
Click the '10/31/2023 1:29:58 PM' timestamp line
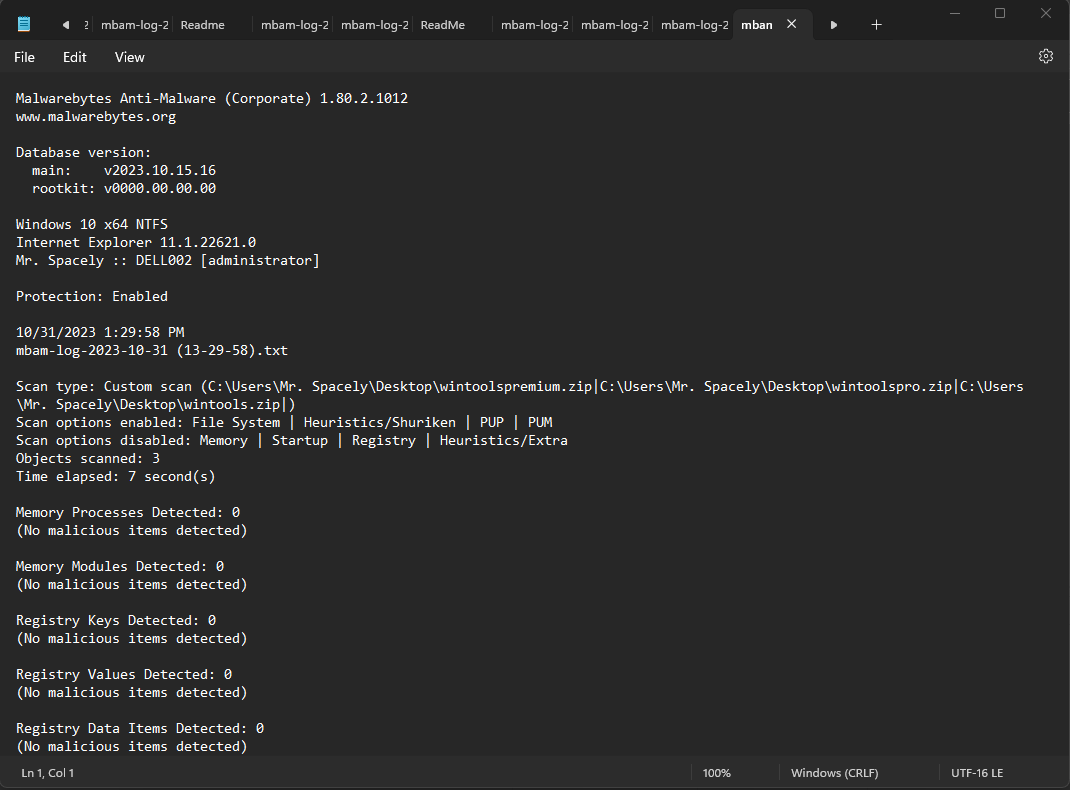pyautogui.click(x=100, y=332)
